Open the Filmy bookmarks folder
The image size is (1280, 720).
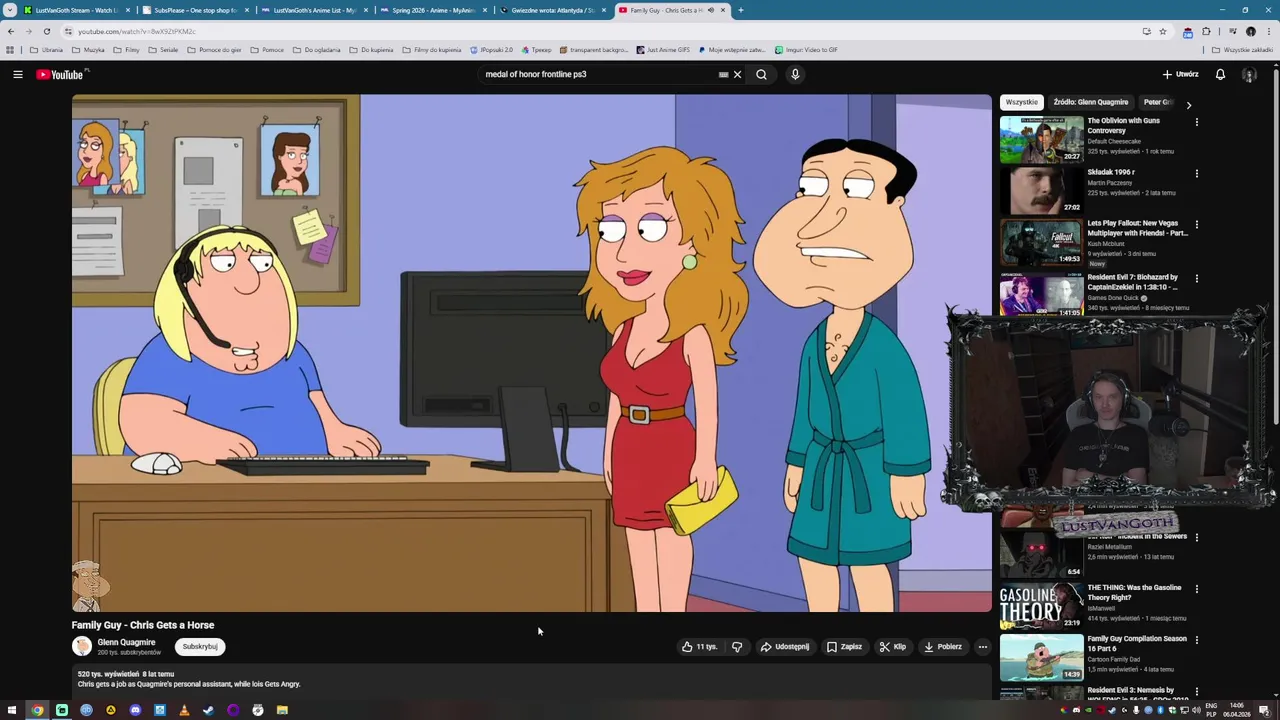[x=126, y=49]
